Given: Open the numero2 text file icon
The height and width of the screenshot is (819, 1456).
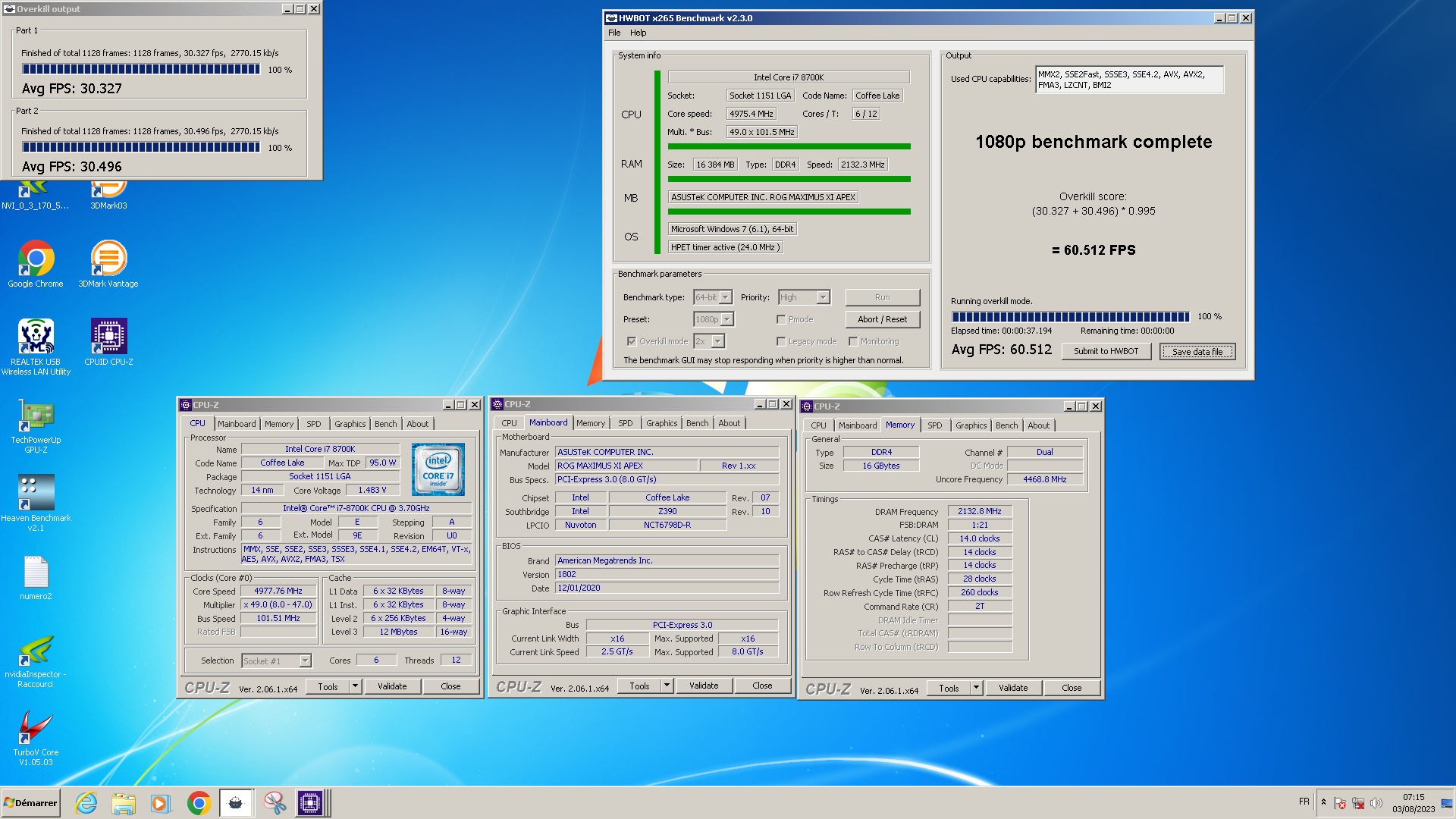Looking at the screenshot, I should pyautogui.click(x=36, y=577).
